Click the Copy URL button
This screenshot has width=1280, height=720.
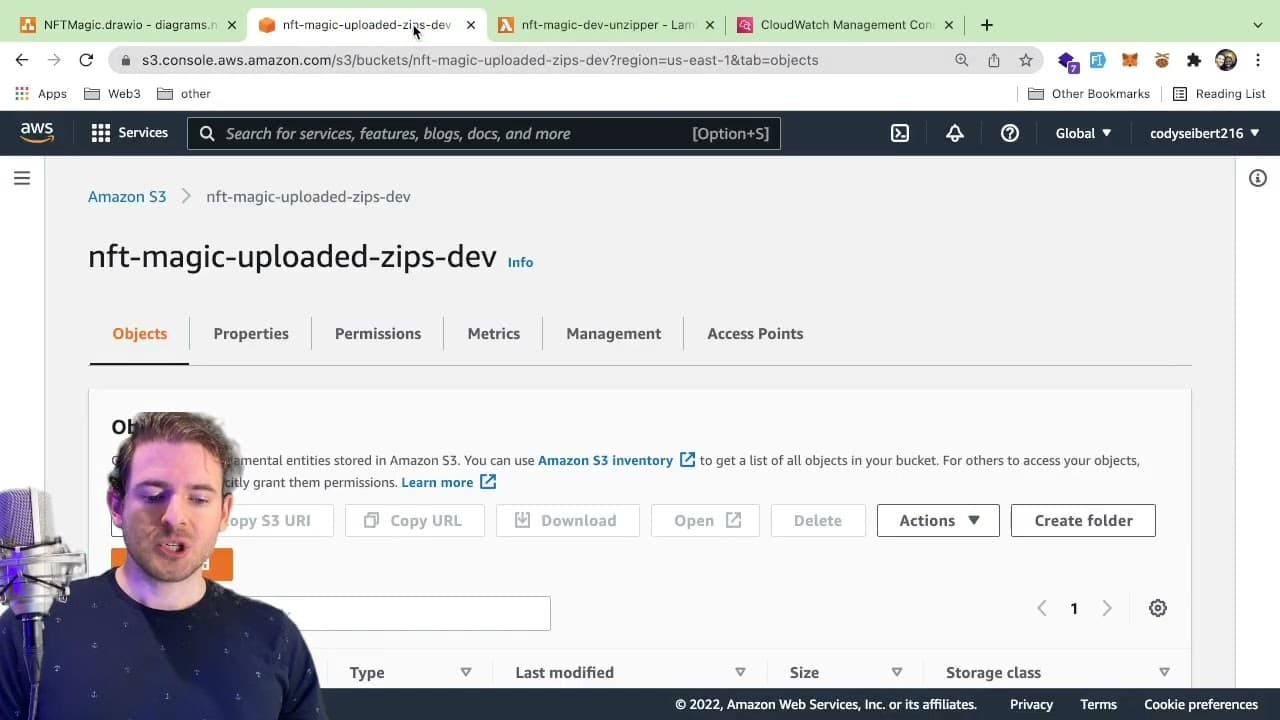click(x=415, y=520)
